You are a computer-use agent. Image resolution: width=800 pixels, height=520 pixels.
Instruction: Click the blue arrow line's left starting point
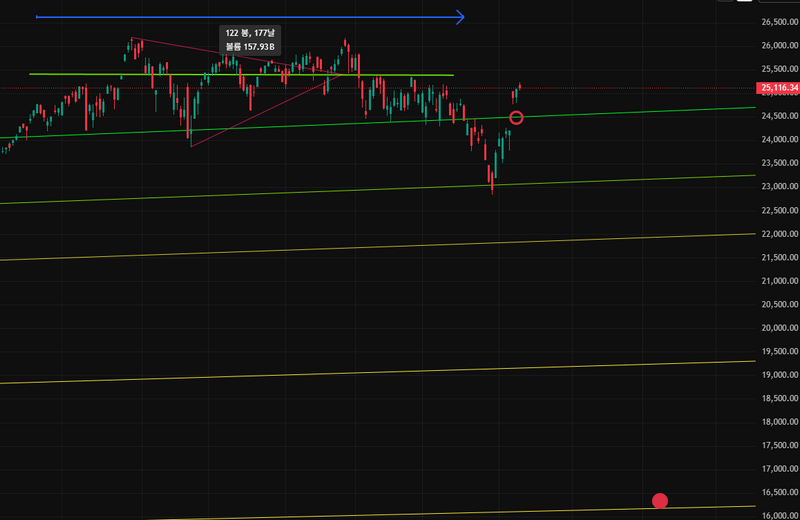[x=37, y=16]
